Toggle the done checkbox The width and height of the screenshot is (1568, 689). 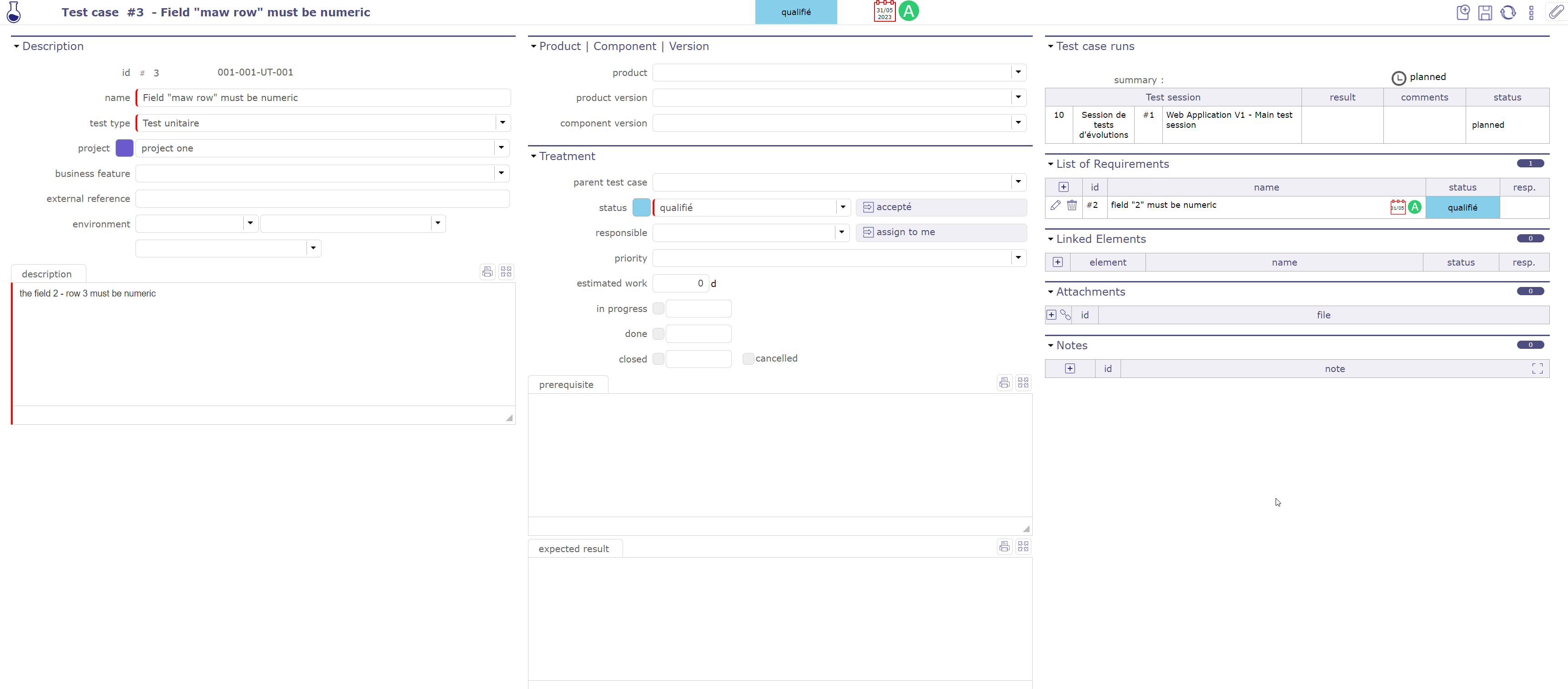[x=658, y=333]
